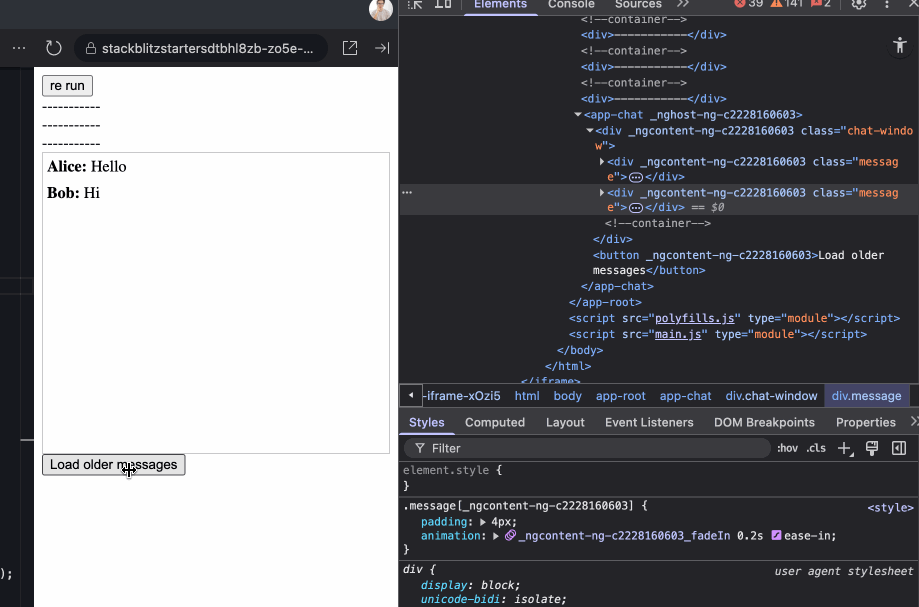Viewport: 919px width, 607px height.
Task: Click ellipsis in the selected message div
Action: tap(636, 207)
